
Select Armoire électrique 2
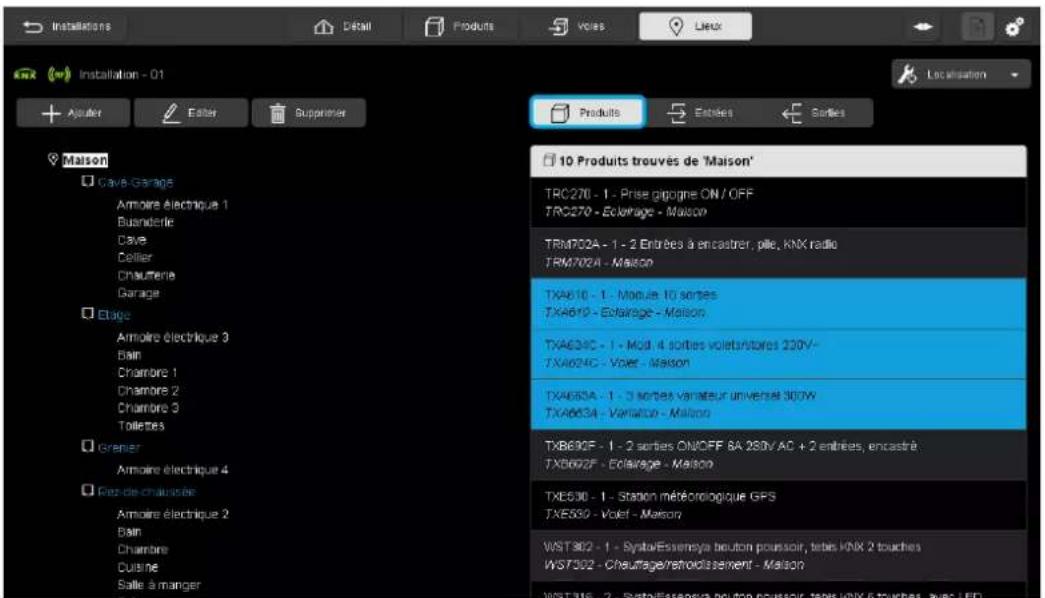coord(173,514)
